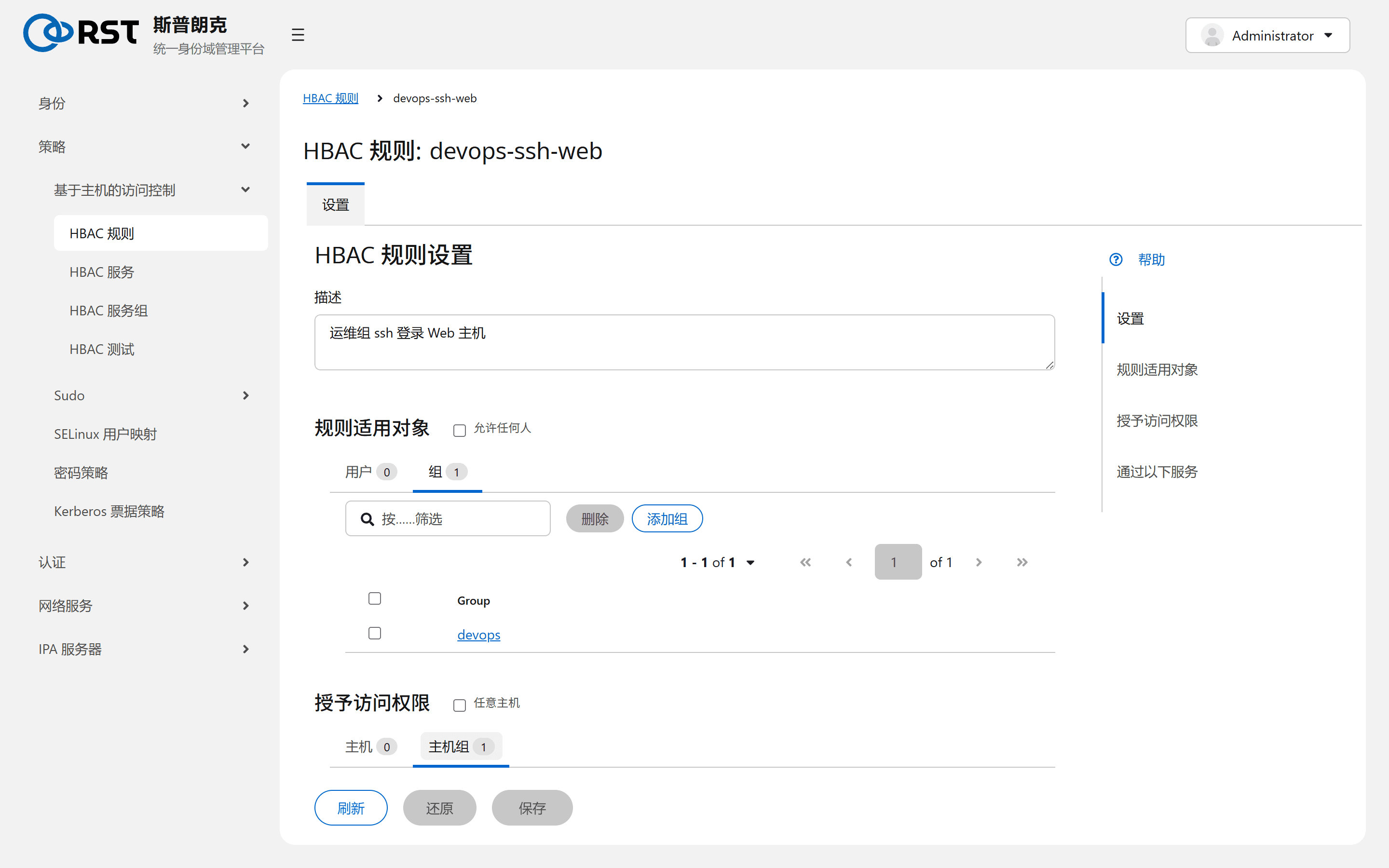This screenshot has height=868, width=1389.
Task: Select all groups header checkbox
Action: click(374, 598)
